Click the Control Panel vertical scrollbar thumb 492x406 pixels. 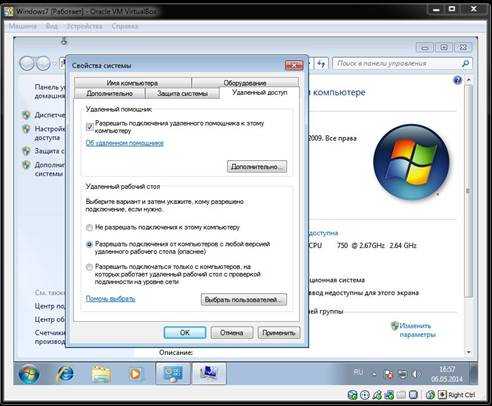point(468,191)
